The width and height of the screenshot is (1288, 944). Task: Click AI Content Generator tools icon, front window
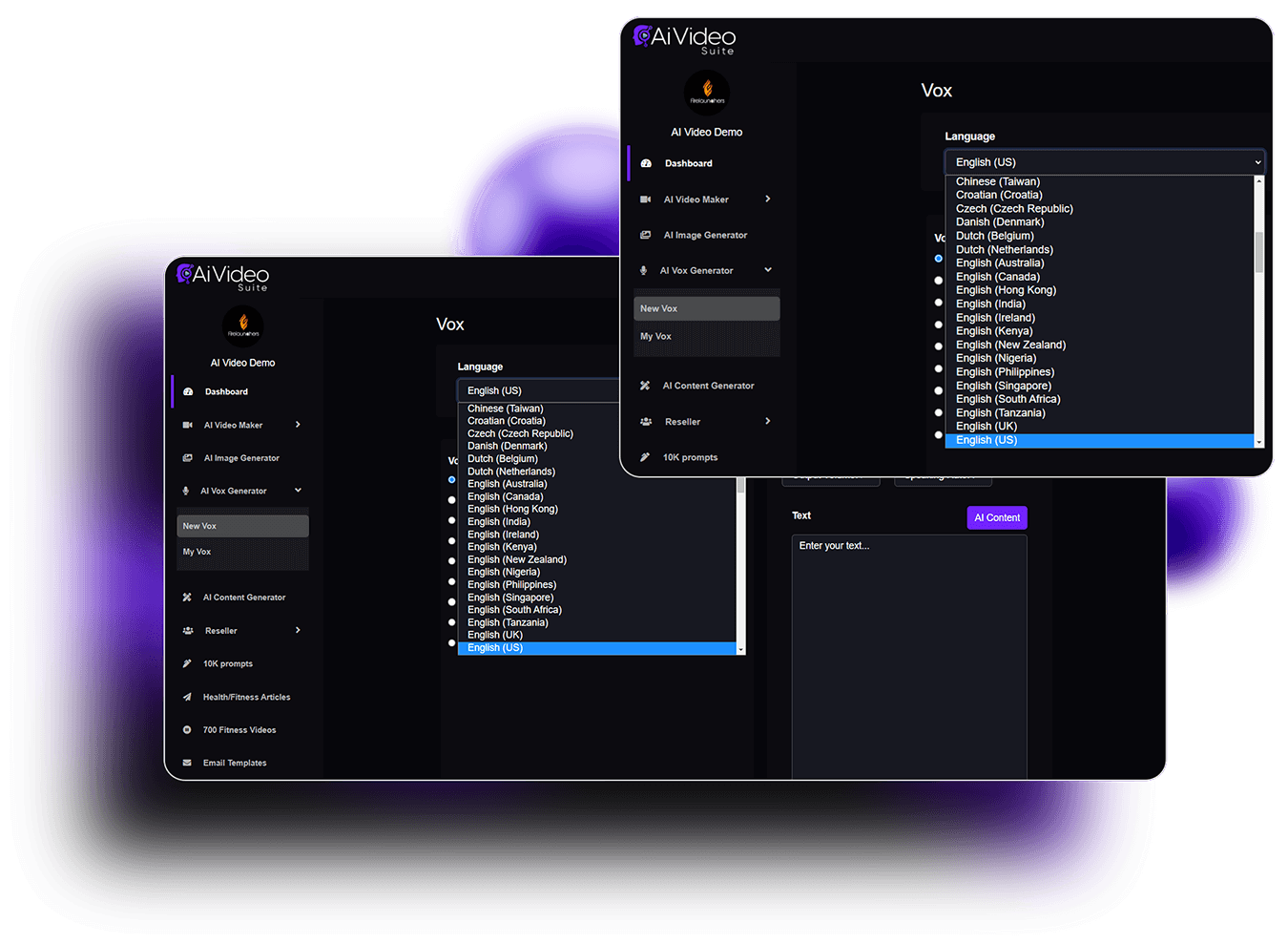pyautogui.click(x=645, y=386)
